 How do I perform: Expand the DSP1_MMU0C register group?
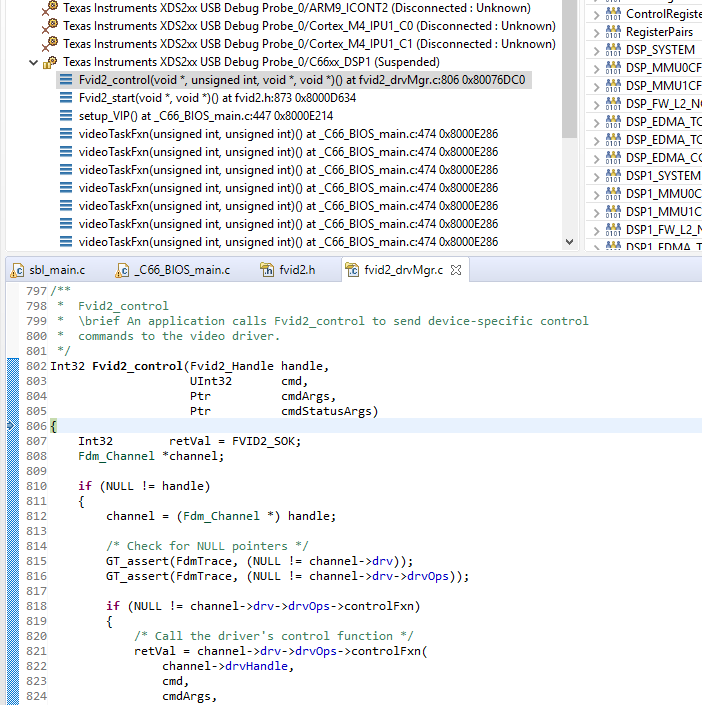(596, 195)
